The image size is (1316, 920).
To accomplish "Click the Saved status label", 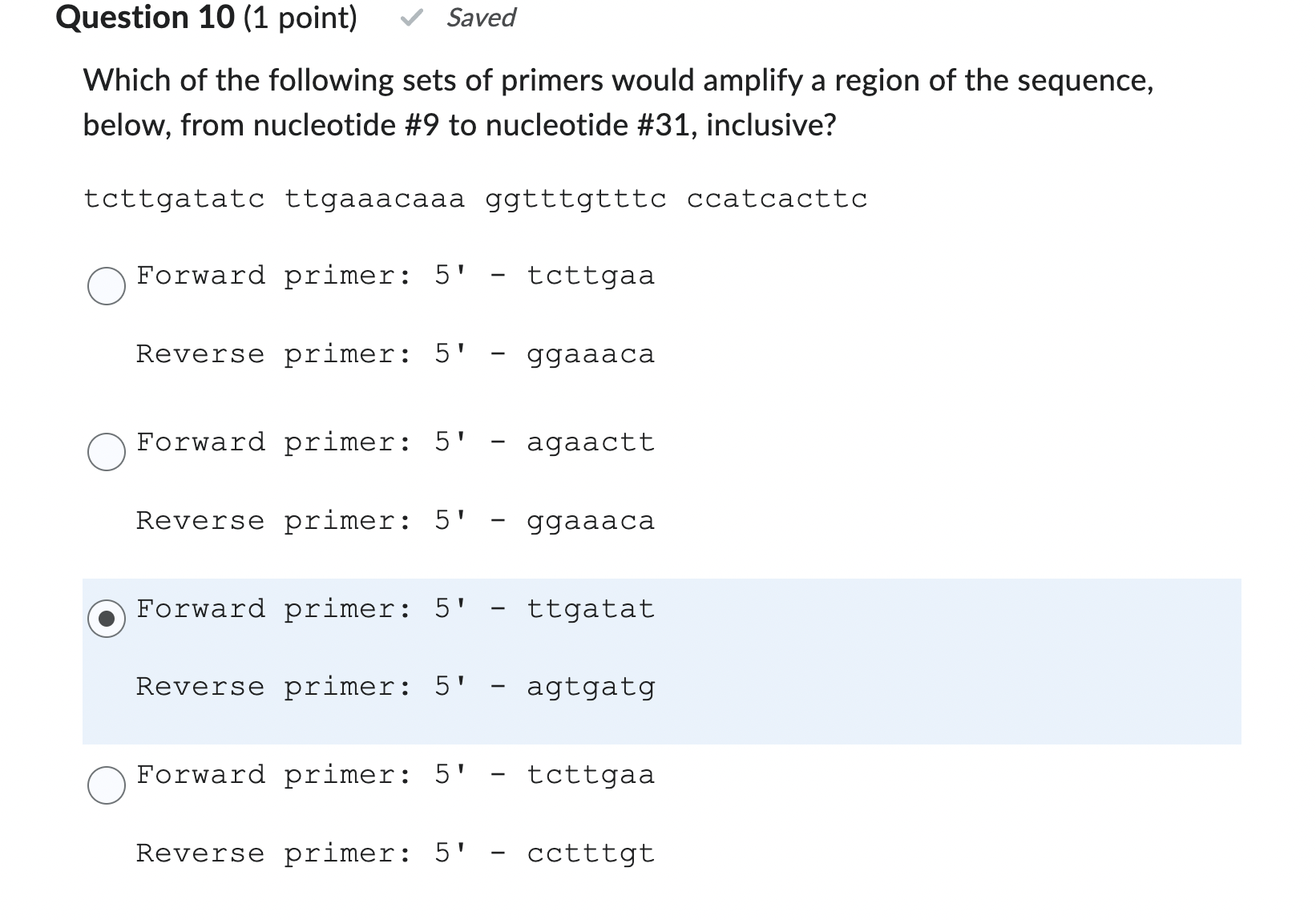I will tap(479, 17).
